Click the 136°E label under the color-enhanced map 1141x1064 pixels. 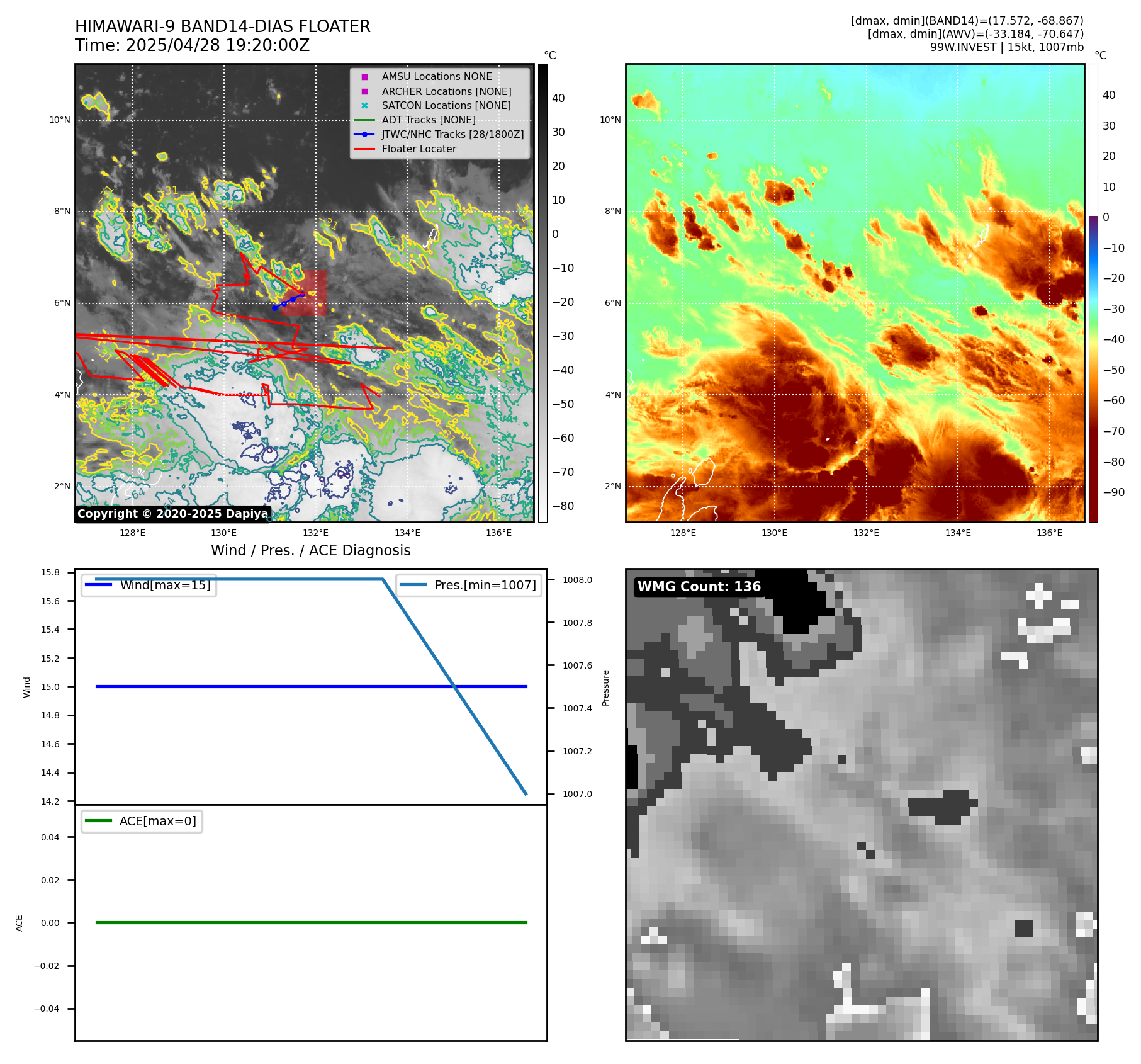click(1050, 533)
